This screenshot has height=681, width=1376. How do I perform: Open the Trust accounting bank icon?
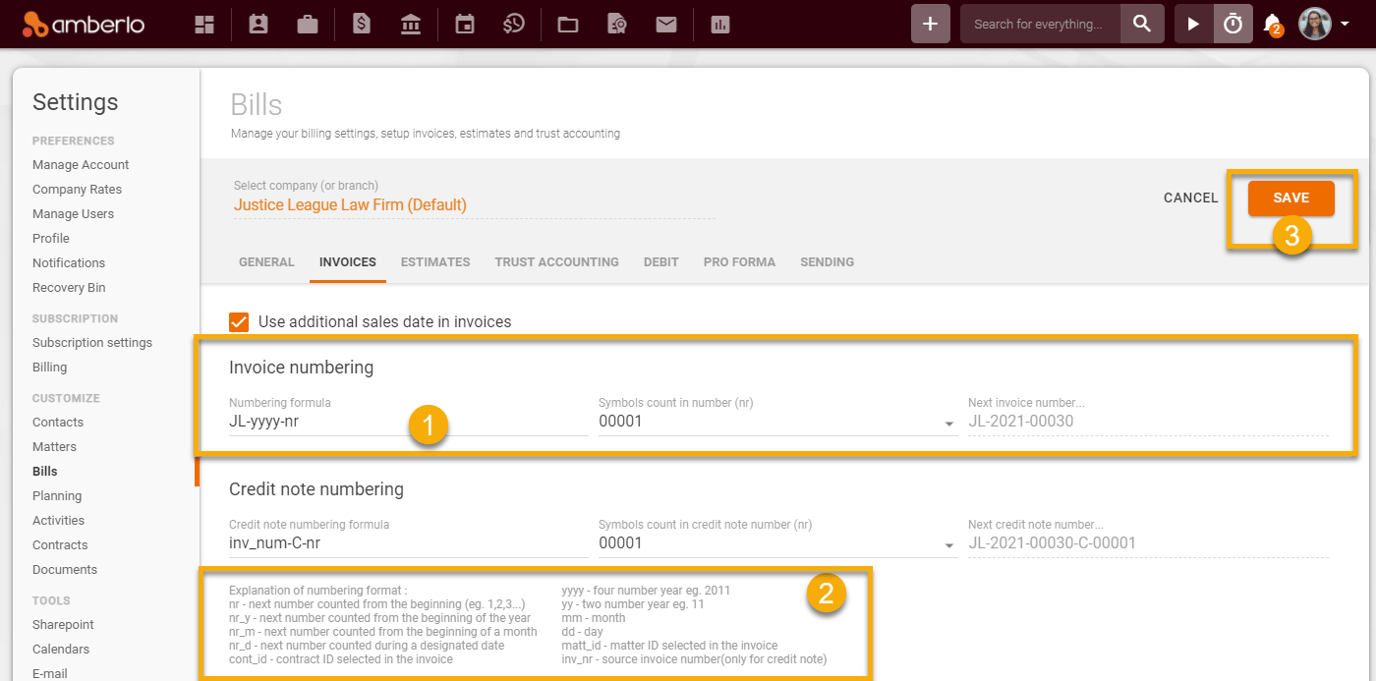tap(411, 23)
